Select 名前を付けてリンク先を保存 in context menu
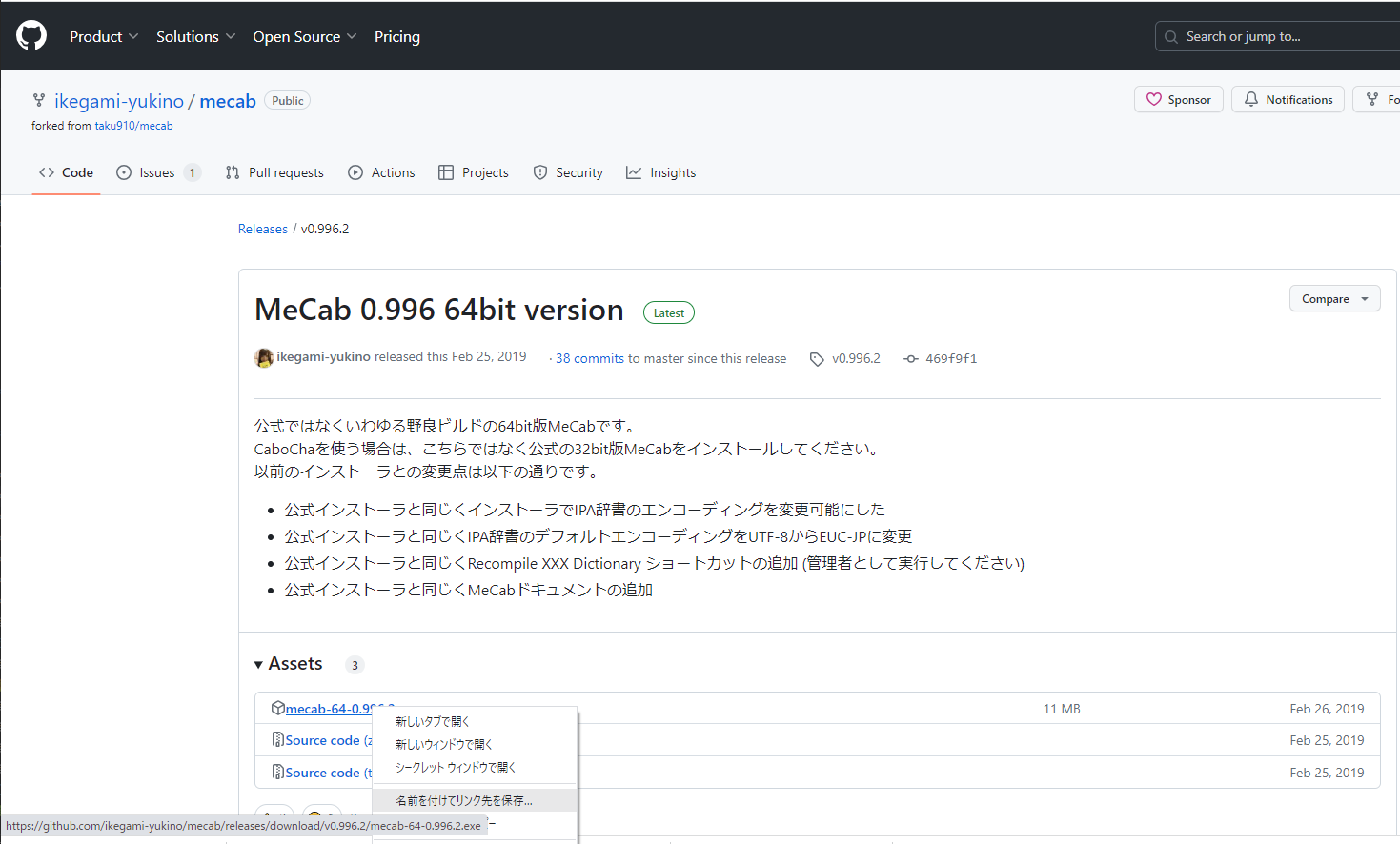Image resolution: width=1400 pixels, height=844 pixels. click(x=475, y=800)
